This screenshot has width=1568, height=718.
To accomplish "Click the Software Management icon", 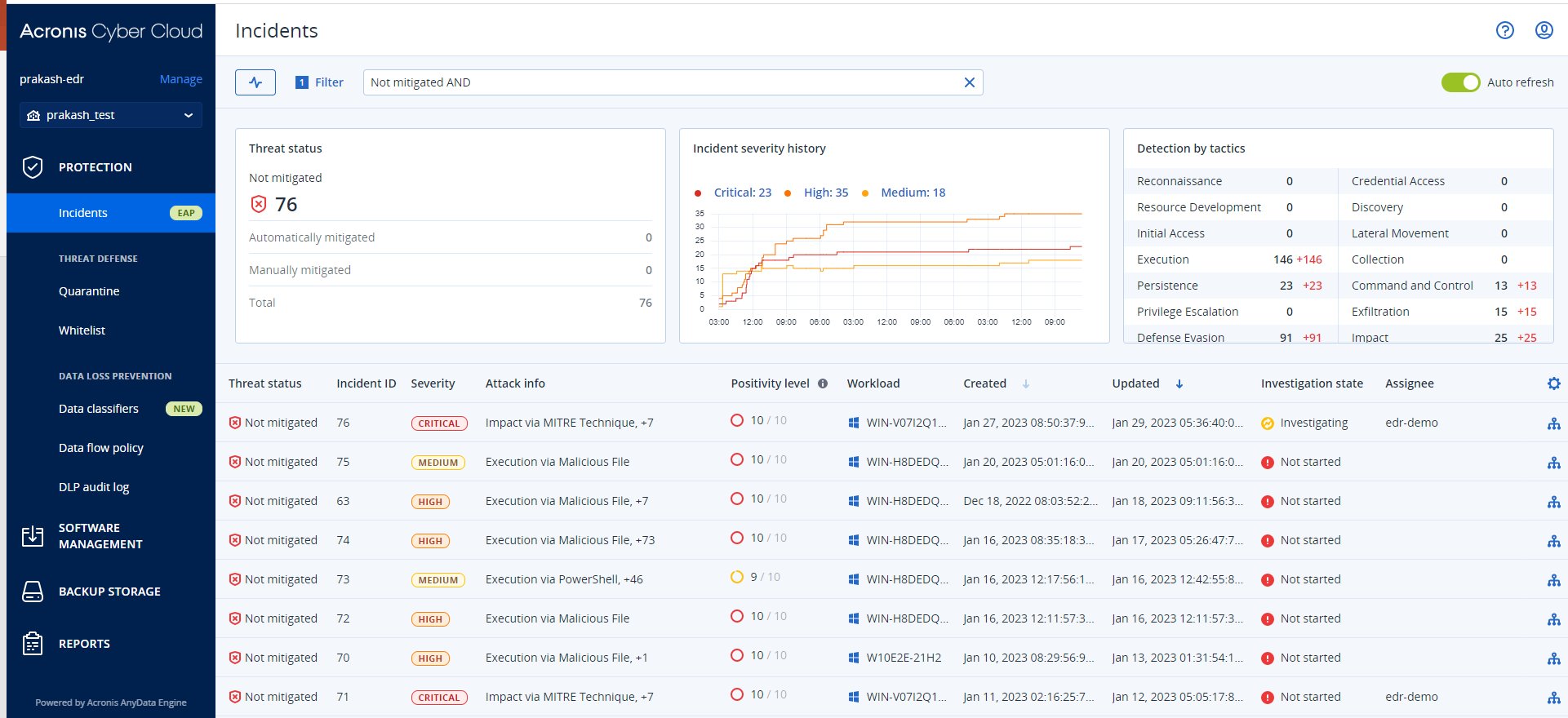I will coord(33,536).
